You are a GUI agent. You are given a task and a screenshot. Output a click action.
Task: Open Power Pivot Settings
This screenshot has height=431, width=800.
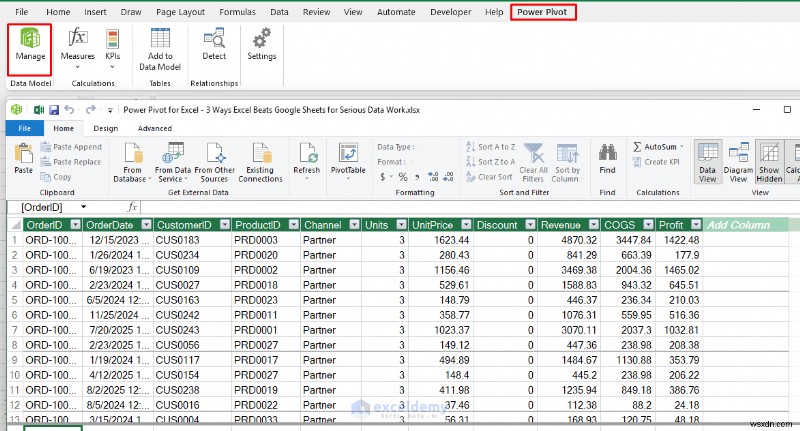[262, 45]
